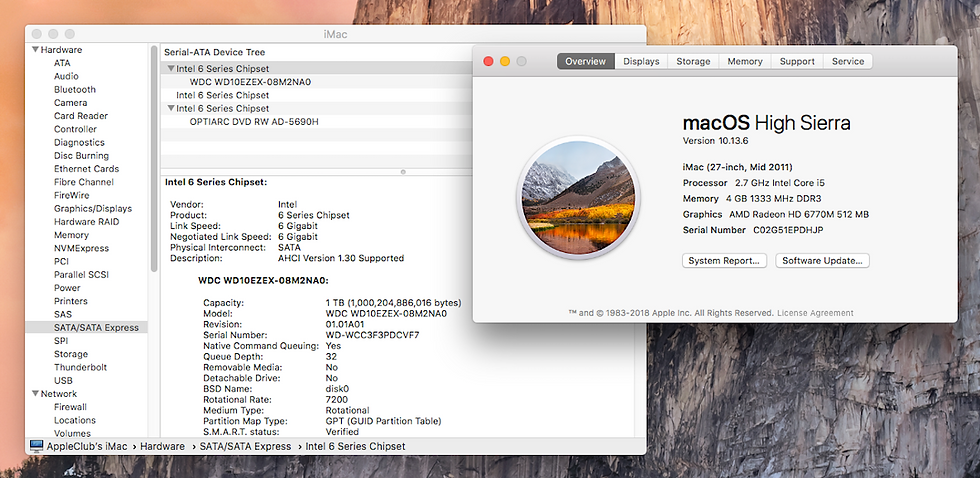Select Card Reader in the sidebar
This screenshot has width=980, height=478.
81,116
